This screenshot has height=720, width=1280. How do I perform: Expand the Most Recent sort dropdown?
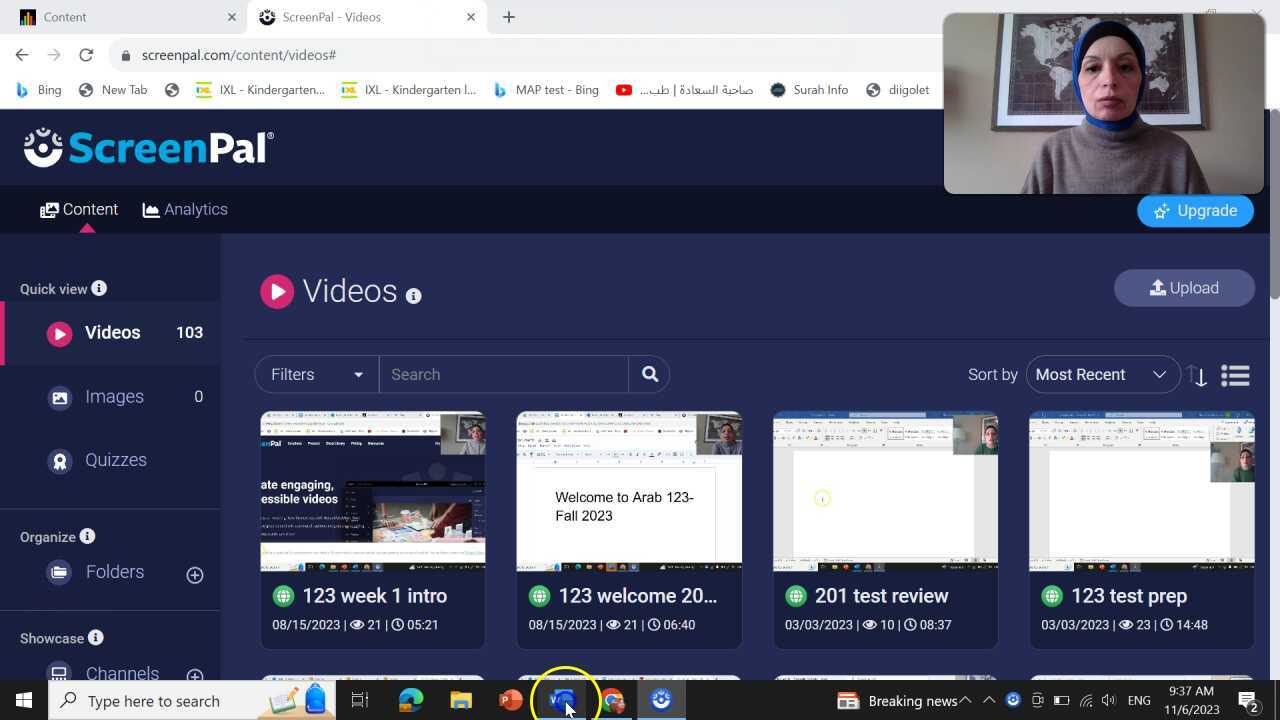tap(1101, 374)
